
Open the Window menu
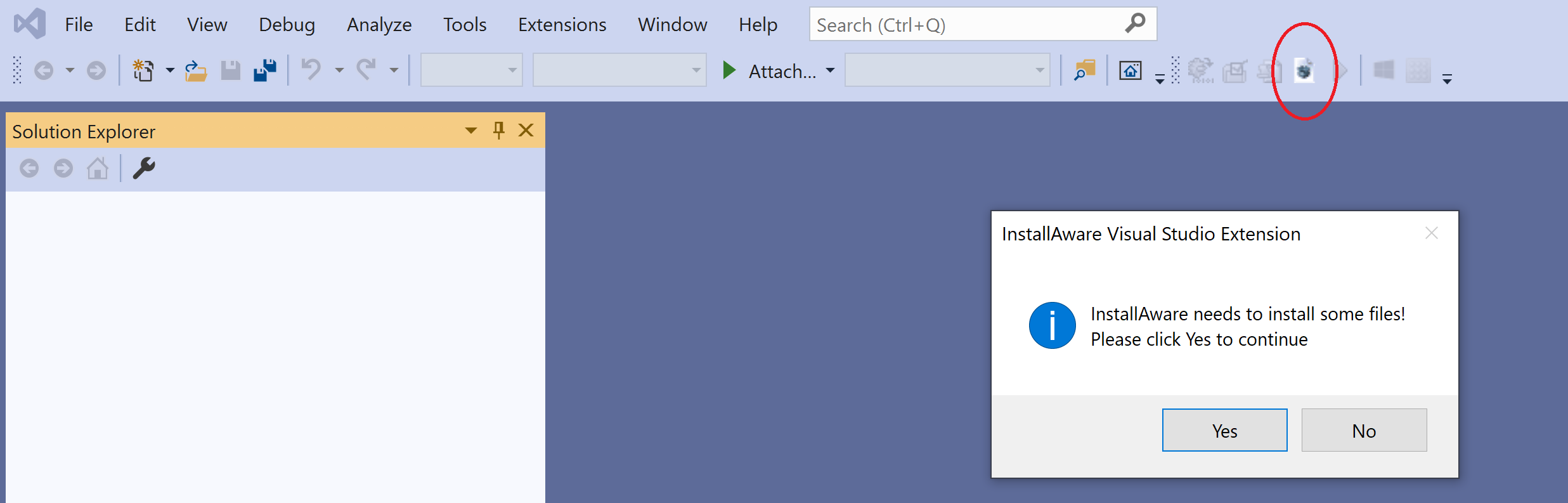(672, 25)
